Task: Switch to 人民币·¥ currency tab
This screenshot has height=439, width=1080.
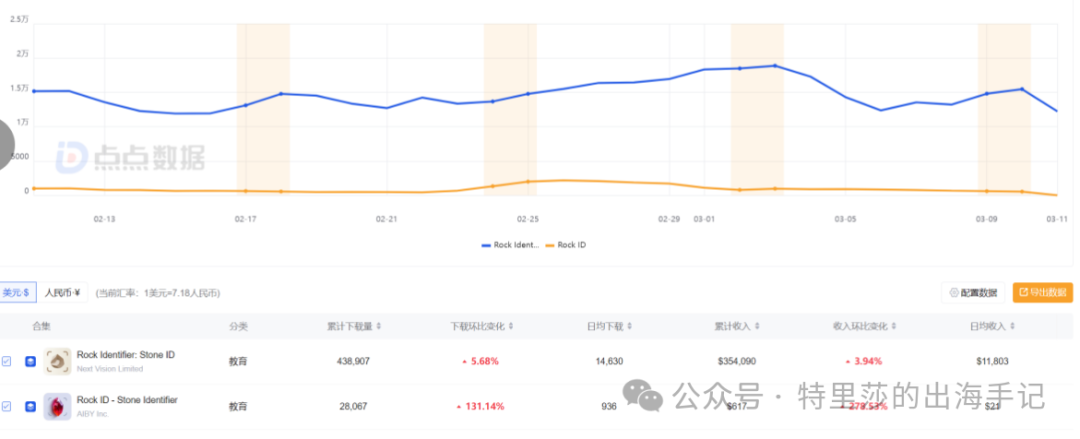Action: point(63,293)
